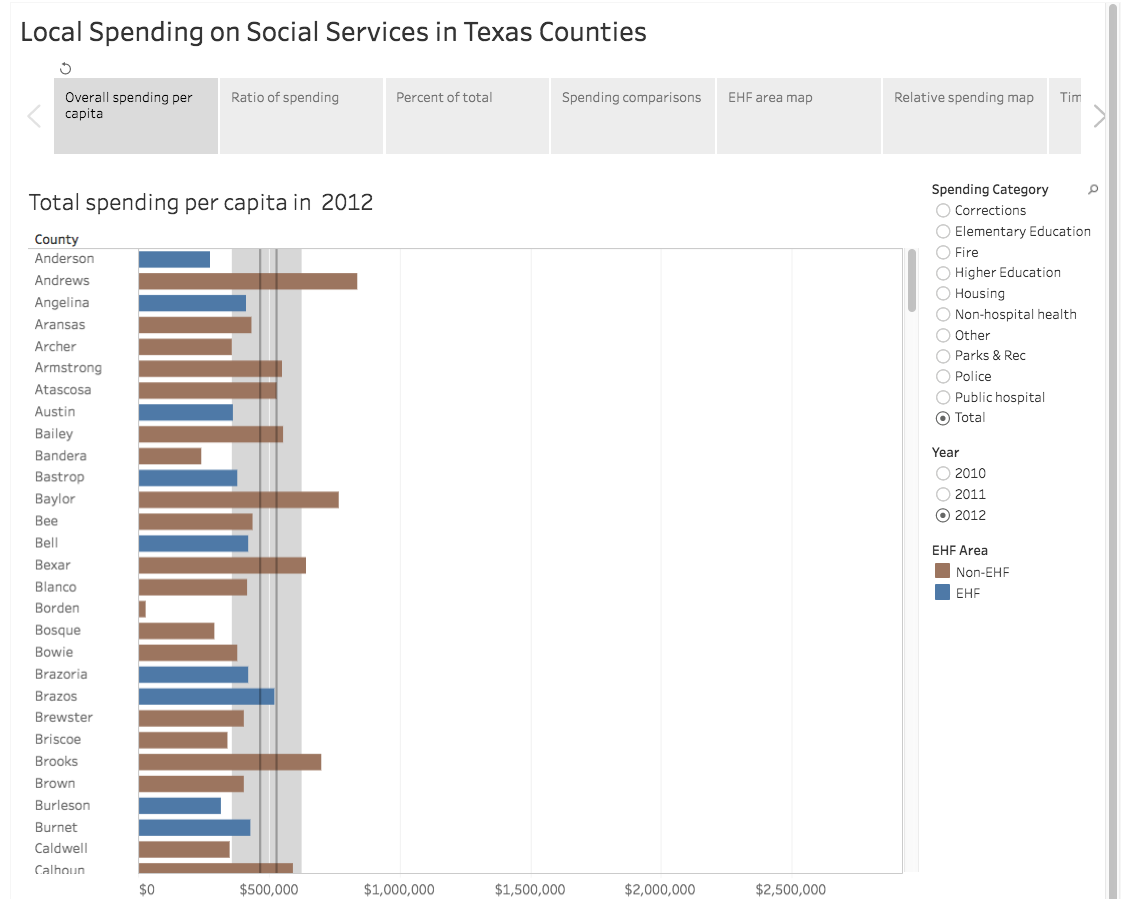
Task: Go to next story point arrow
Action: (x=1099, y=116)
